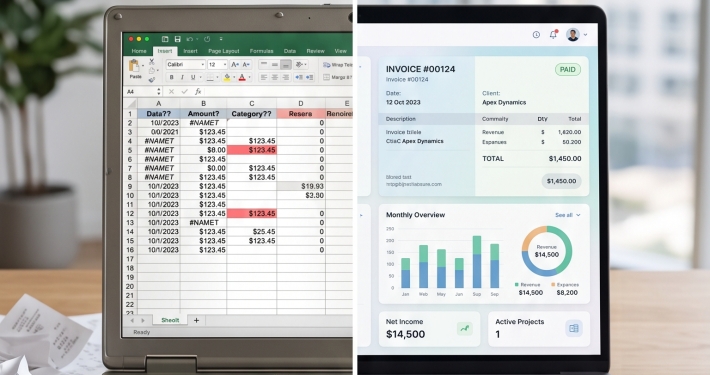Viewport: 710px width, 375px height.
Task: Click the Paste clipboard icon
Action: click(134, 66)
